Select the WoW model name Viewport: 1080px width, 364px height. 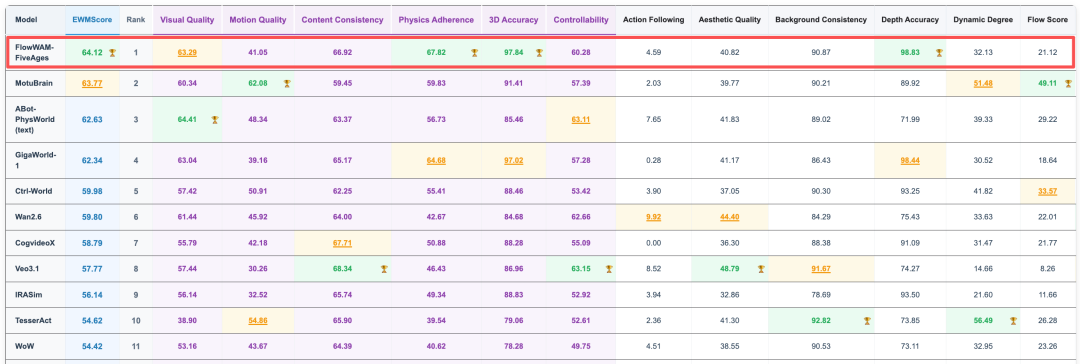(24, 346)
